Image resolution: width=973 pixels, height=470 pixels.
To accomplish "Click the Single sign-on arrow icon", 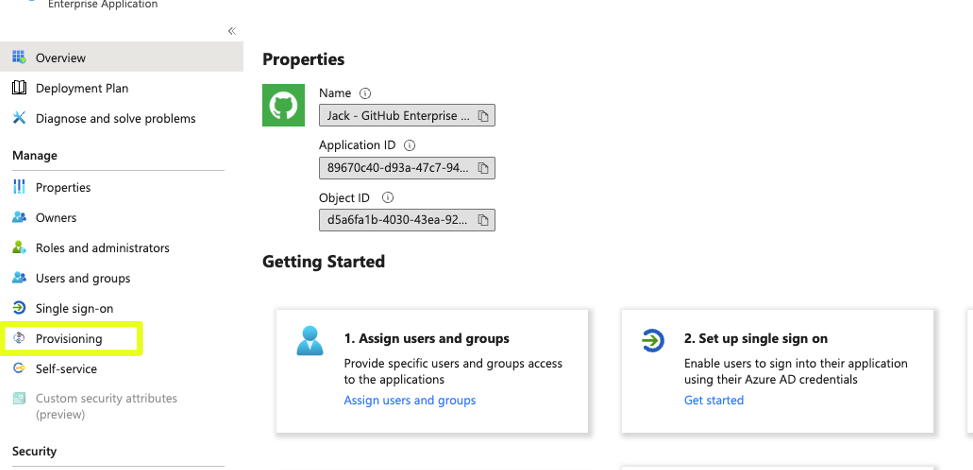I will (19, 307).
